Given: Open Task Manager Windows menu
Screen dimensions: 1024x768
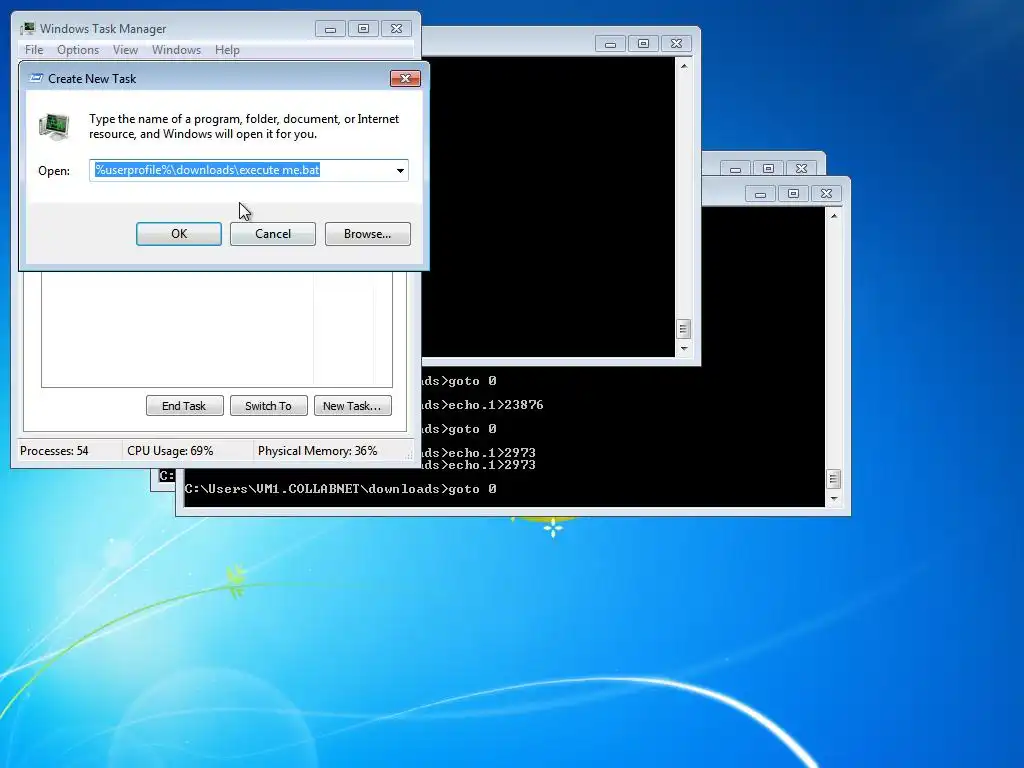Looking at the screenshot, I should pos(176,50).
